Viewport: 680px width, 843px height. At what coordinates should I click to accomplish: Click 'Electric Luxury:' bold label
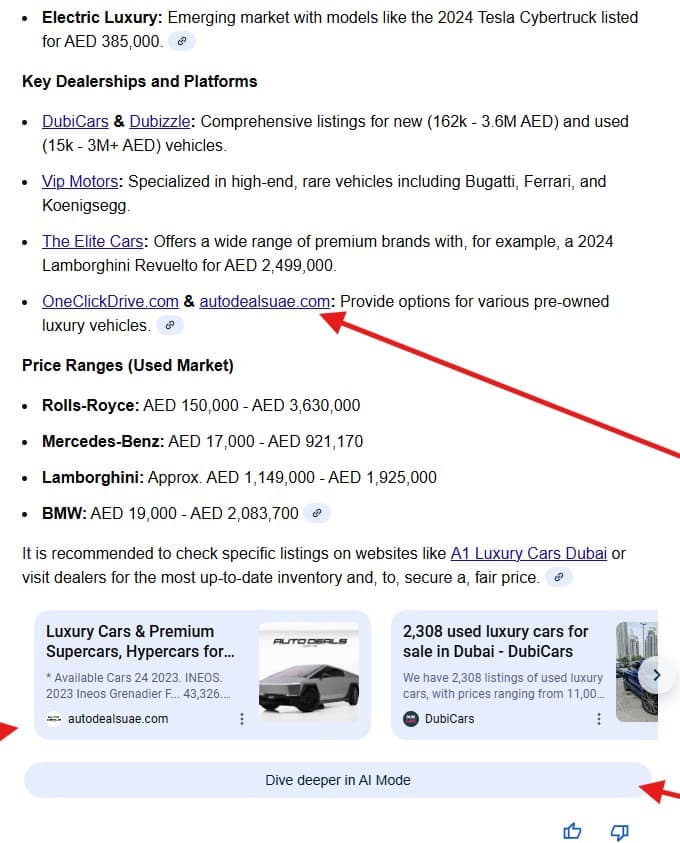click(x=102, y=17)
